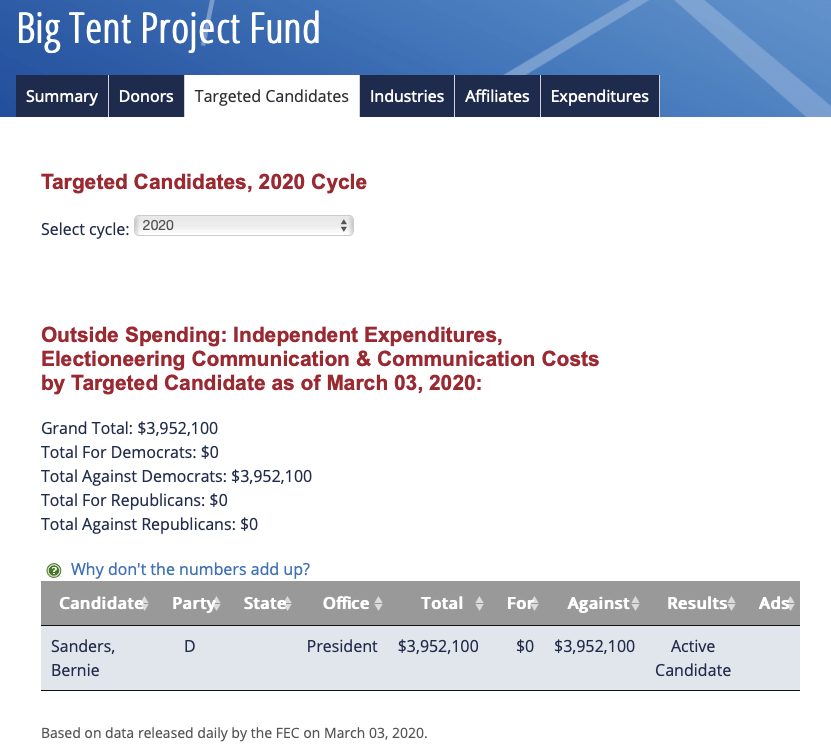The height and width of the screenshot is (754, 831).
Task: Sort table by Against column arrows
Action: pos(635,604)
